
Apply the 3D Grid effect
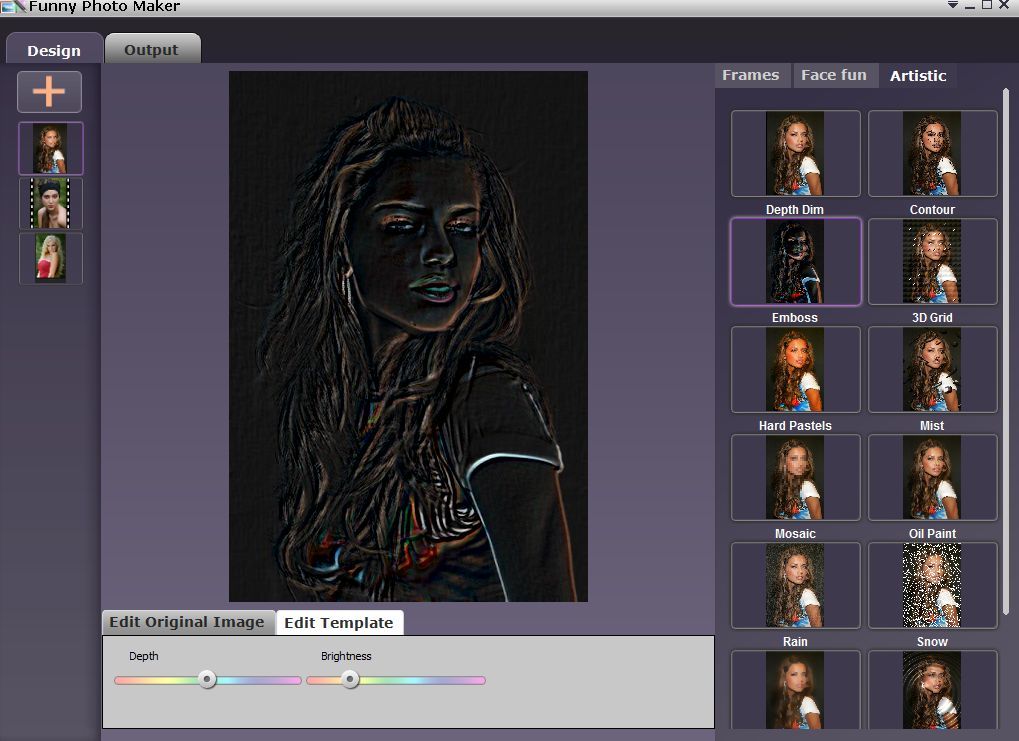tap(933, 261)
